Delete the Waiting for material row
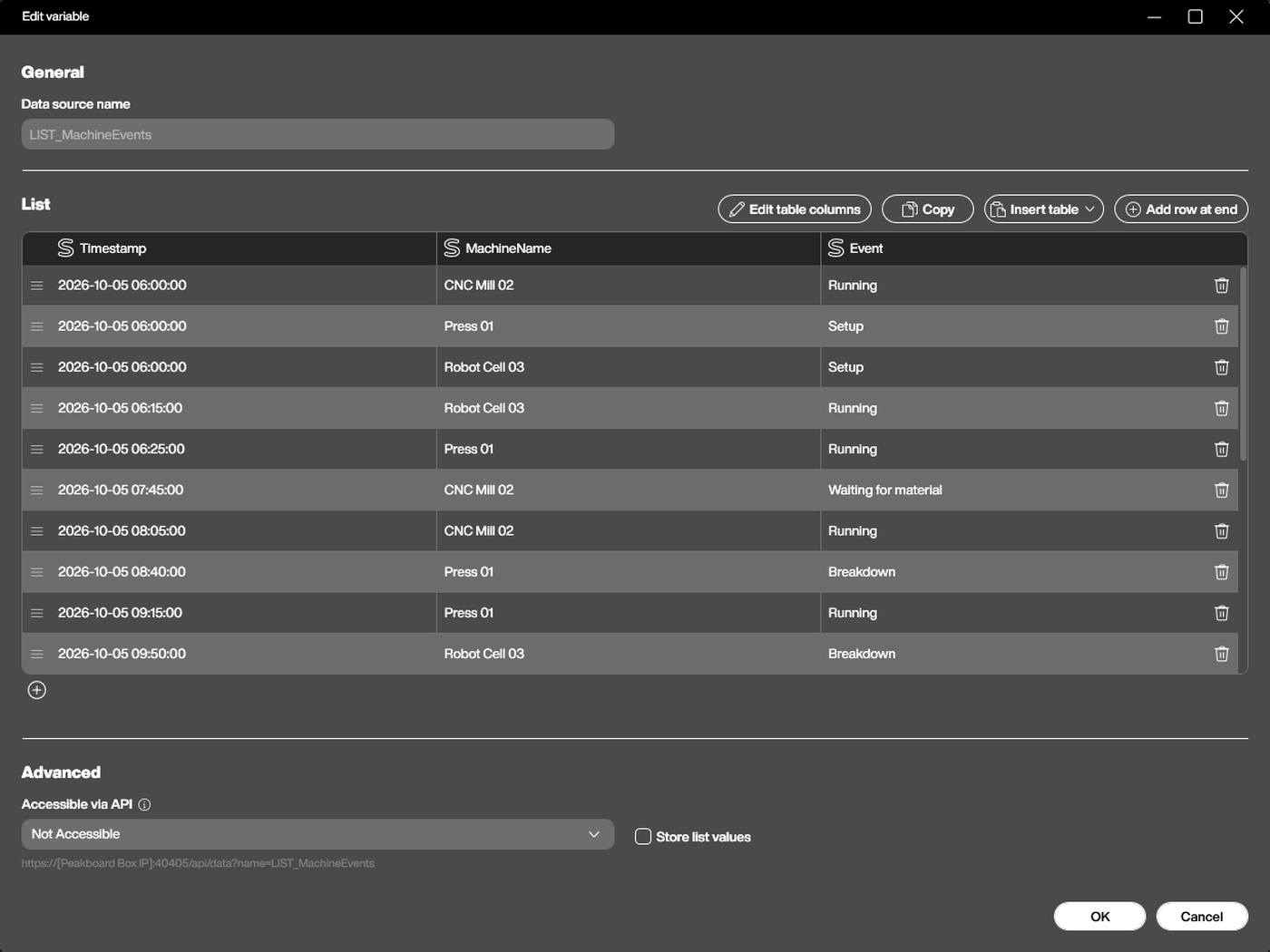The width and height of the screenshot is (1270, 952). pyautogui.click(x=1221, y=490)
